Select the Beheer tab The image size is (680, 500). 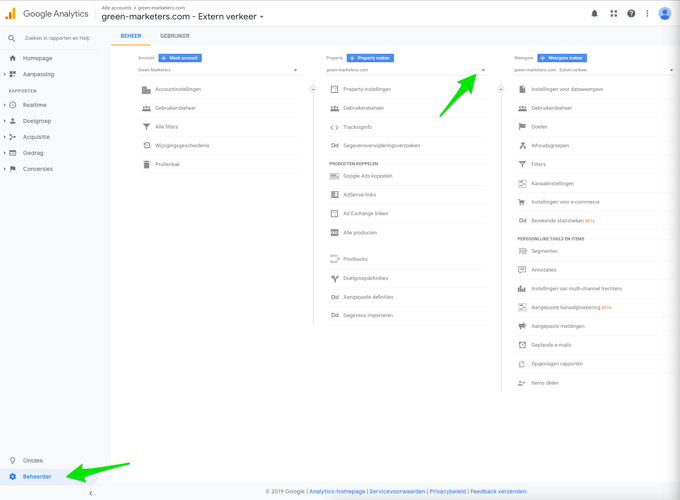(131, 36)
